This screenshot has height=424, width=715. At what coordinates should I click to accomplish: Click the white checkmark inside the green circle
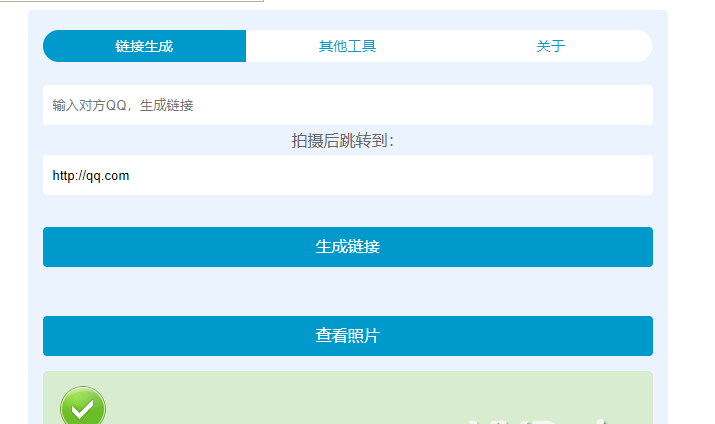(x=83, y=408)
